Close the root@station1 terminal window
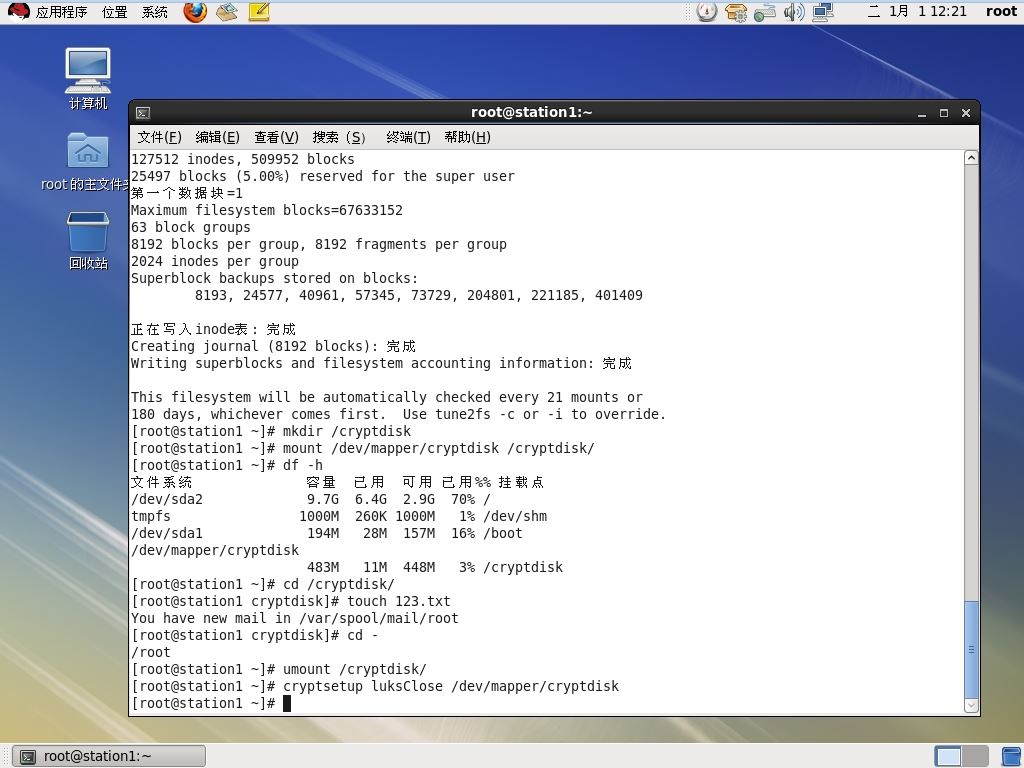 (966, 114)
